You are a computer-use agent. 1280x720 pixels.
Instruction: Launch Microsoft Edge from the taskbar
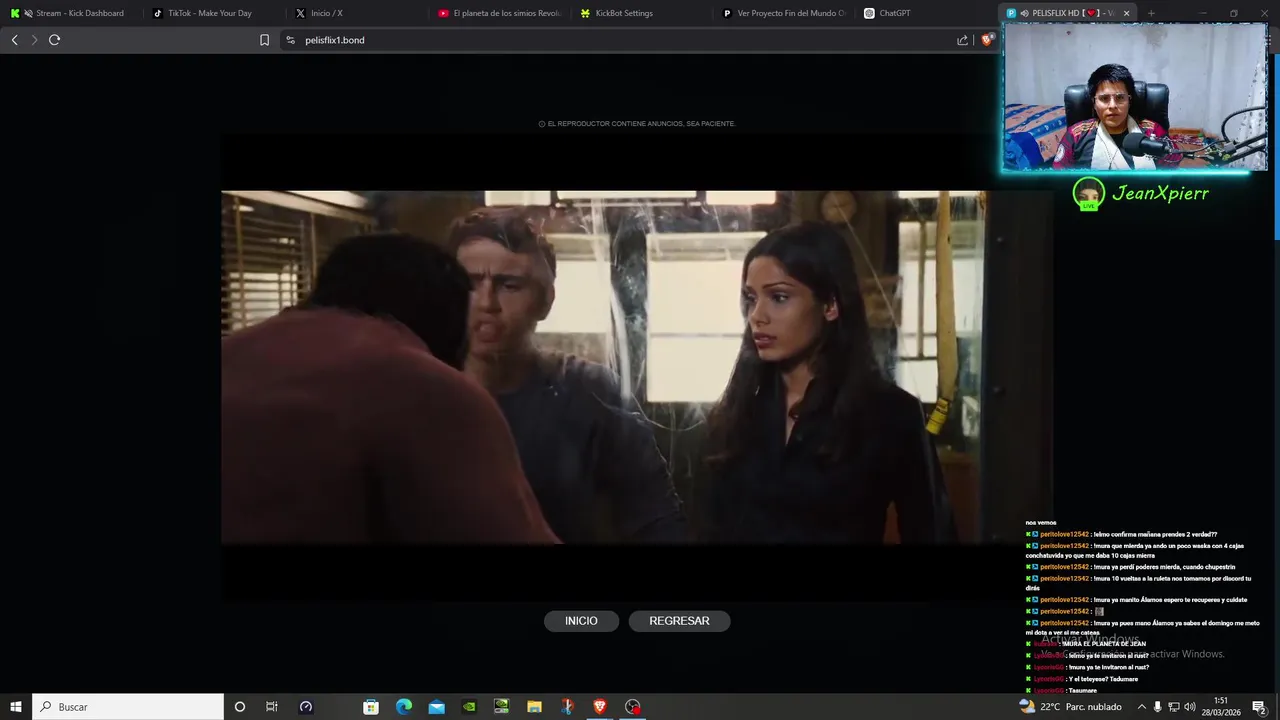pyautogui.click(x=404, y=706)
